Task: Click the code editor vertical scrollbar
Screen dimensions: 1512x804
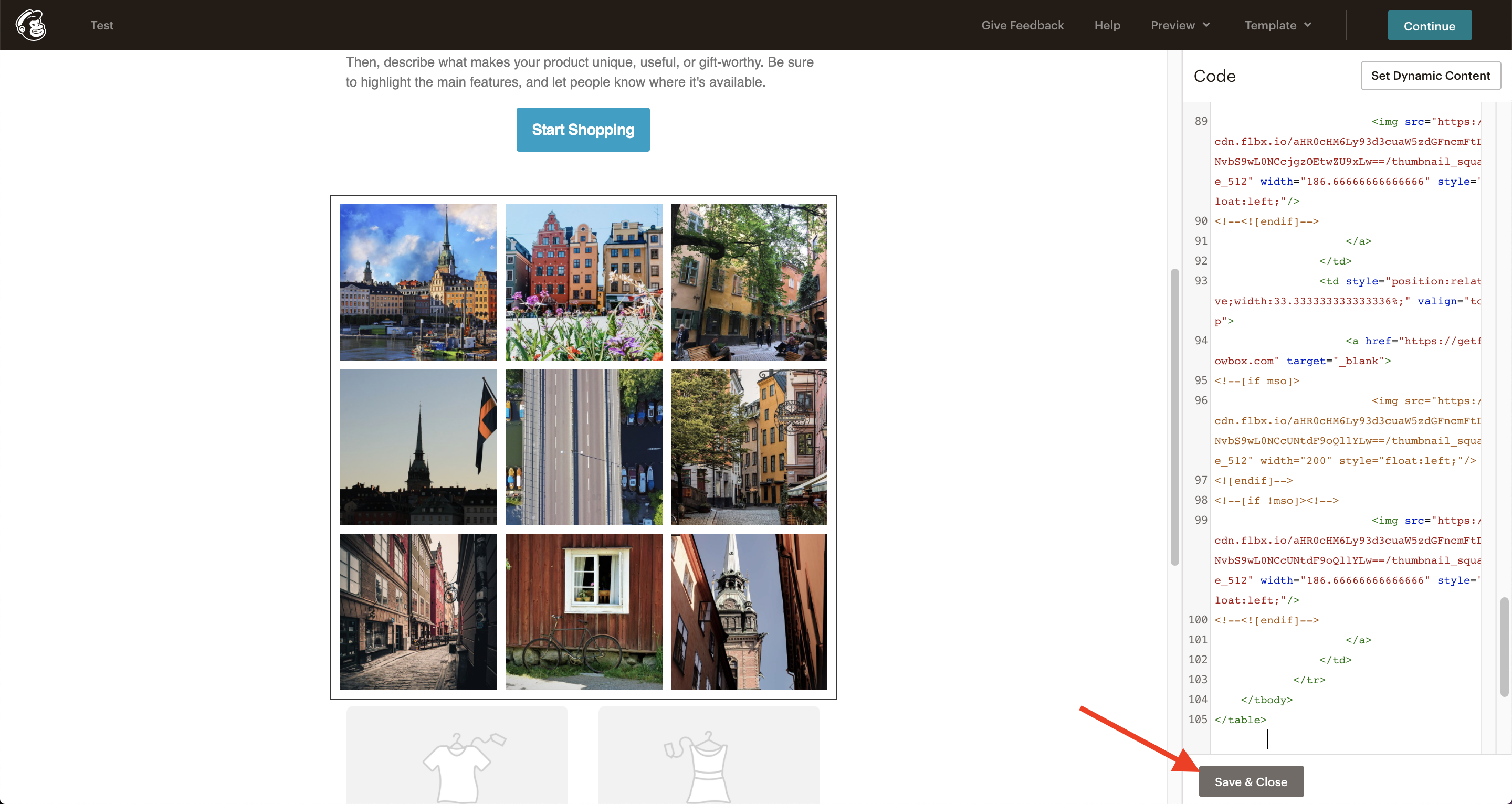Action: tap(1504, 647)
